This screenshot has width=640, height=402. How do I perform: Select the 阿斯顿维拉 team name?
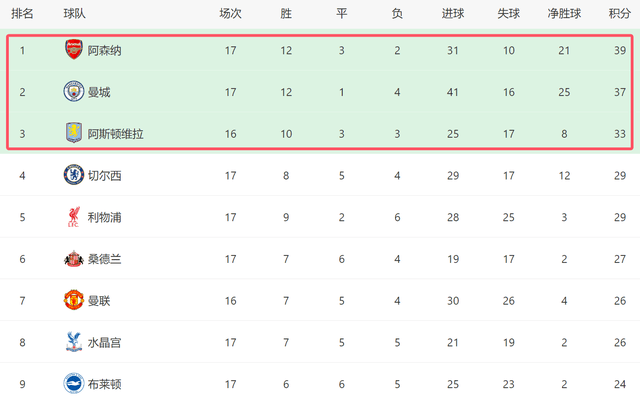[x=115, y=133]
